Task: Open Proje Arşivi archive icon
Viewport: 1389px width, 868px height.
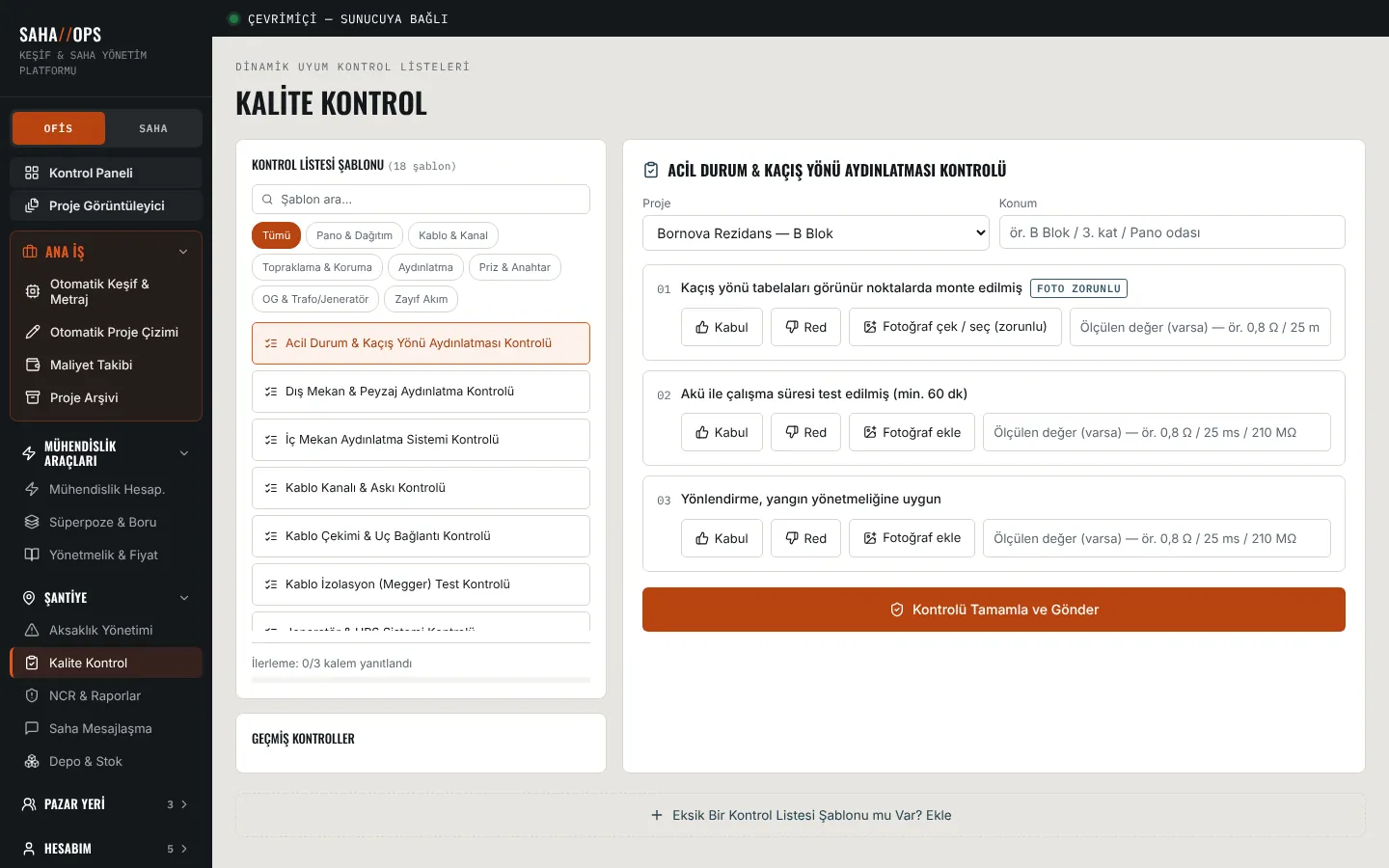Action: click(x=33, y=397)
